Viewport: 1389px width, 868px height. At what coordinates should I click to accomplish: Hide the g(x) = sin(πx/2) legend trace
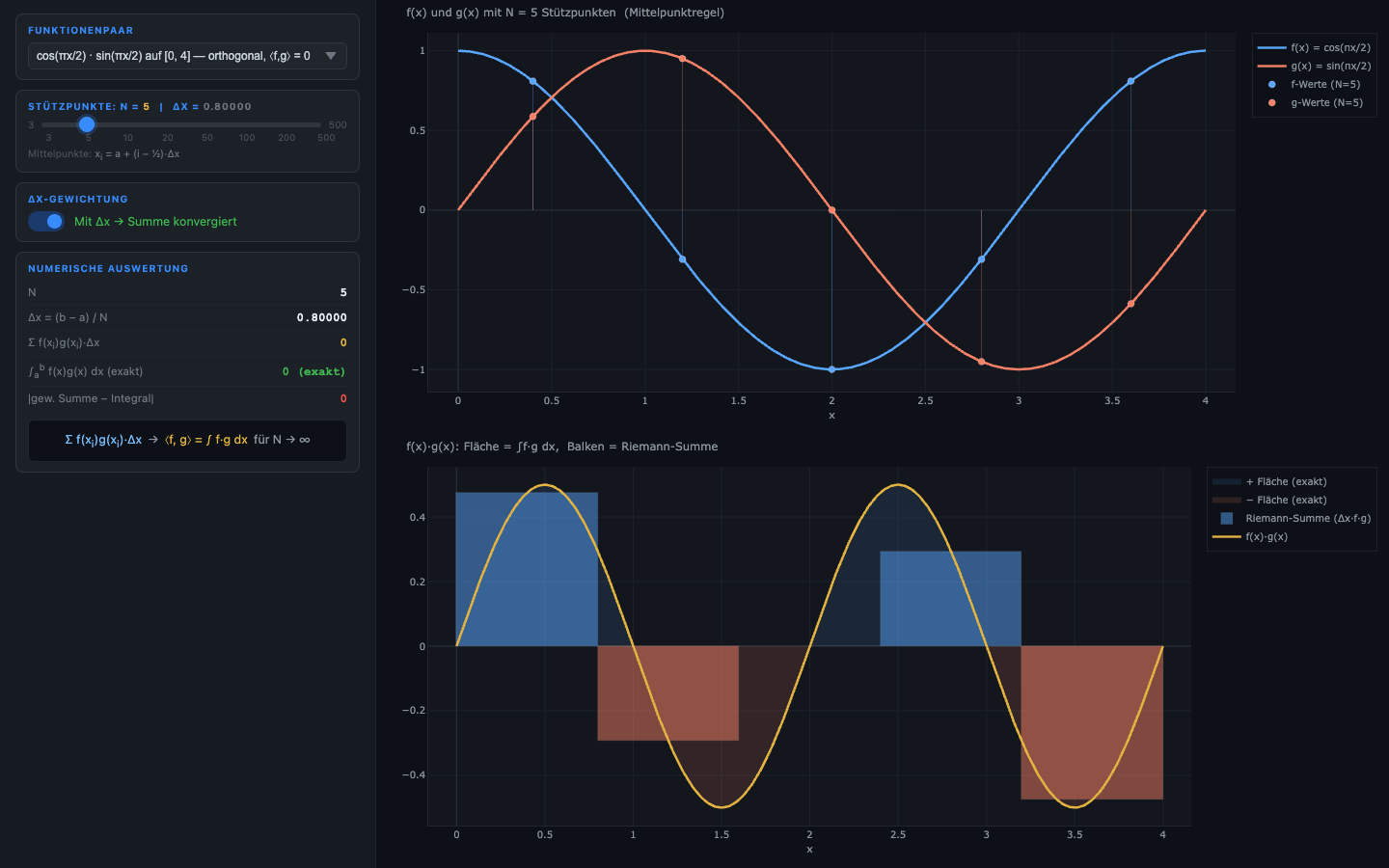tap(1314, 66)
